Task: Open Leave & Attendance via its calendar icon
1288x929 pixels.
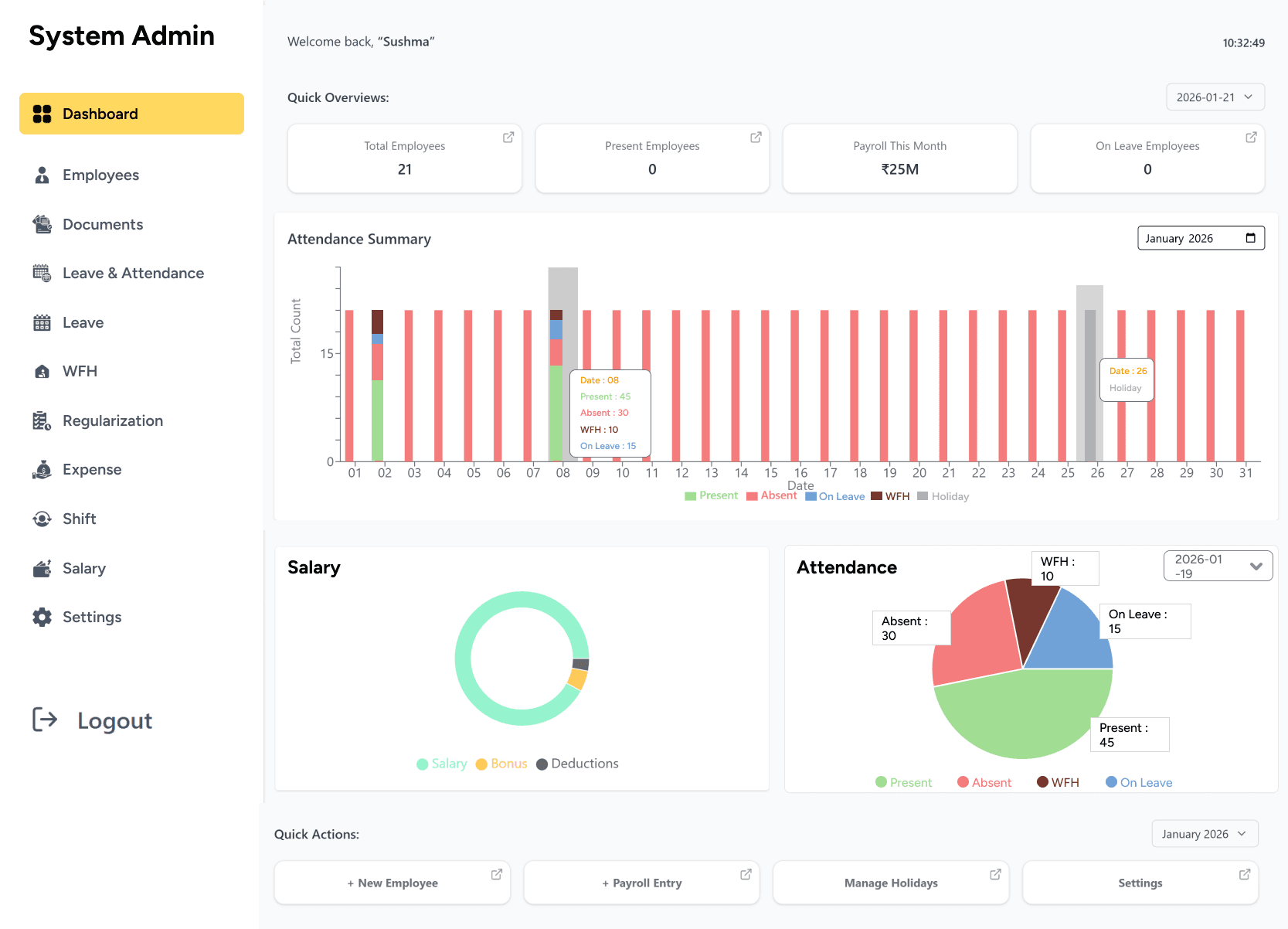Action: pyautogui.click(x=42, y=273)
